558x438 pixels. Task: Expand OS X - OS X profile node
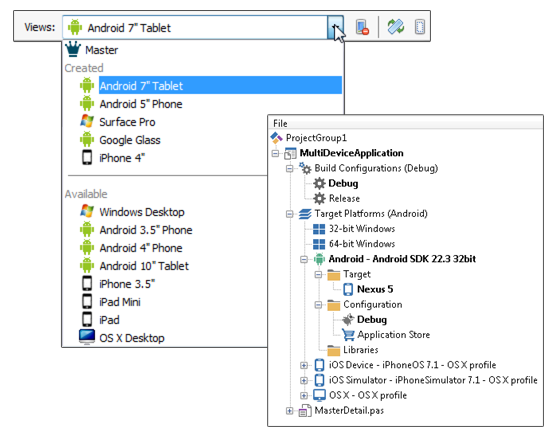click(304, 395)
